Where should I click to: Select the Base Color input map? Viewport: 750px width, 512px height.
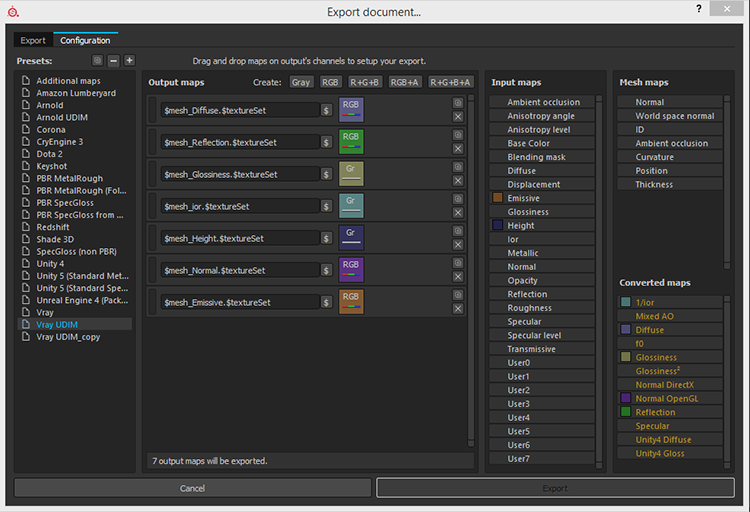click(542, 143)
